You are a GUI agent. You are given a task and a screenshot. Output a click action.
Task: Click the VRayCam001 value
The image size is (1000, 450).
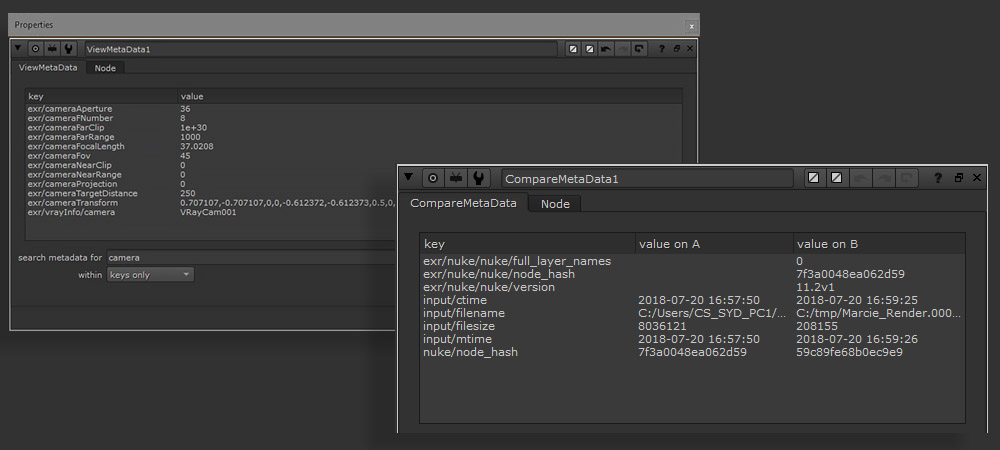coord(209,212)
